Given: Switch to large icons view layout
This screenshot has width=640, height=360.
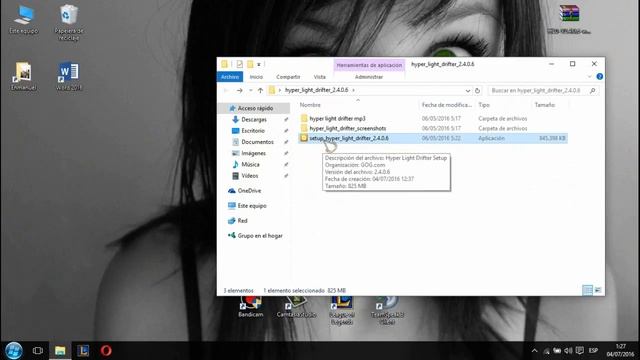Looking at the screenshot, I should 598,290.
